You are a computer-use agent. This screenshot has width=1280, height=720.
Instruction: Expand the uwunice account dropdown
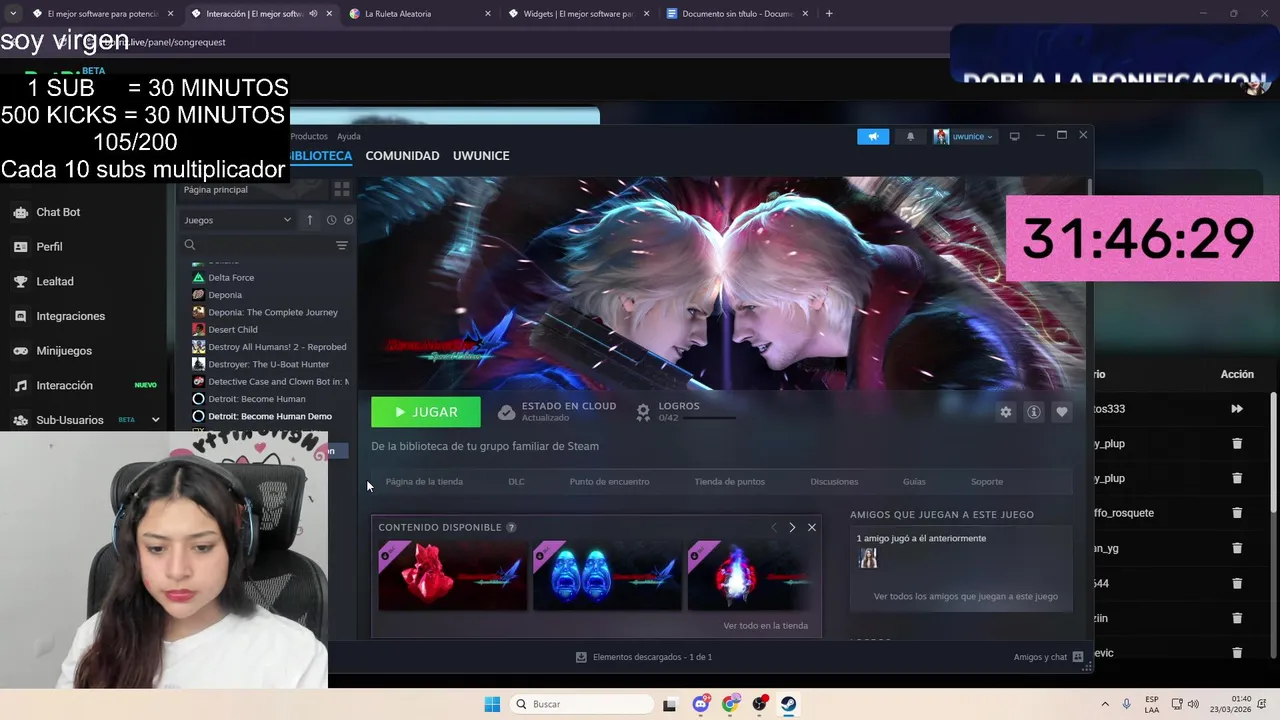(964, 136)
